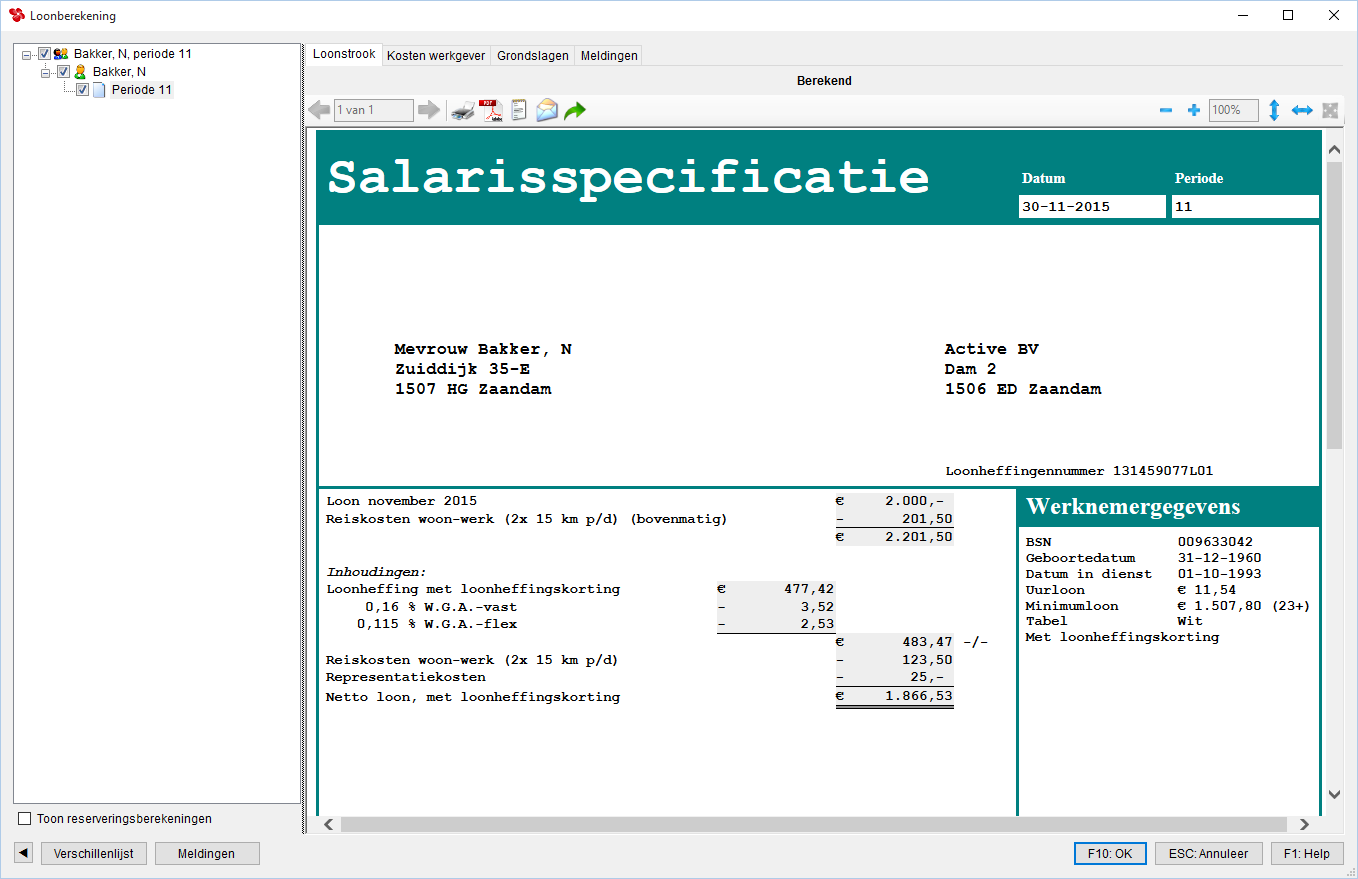Screen dimensions: 1358x879
Task: Go to previous page arrow
Action: click(x=319, y=110)
